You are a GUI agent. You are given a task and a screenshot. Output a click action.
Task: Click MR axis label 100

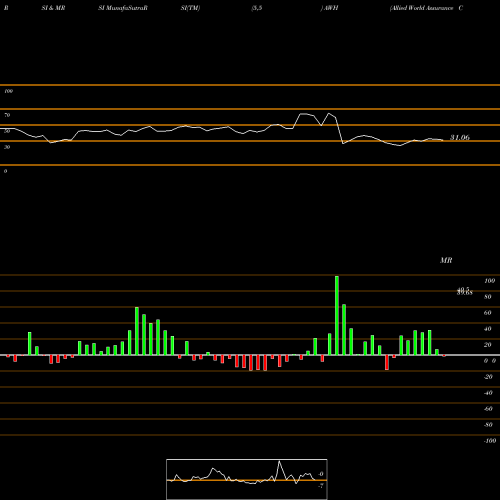tap(489, 281)
